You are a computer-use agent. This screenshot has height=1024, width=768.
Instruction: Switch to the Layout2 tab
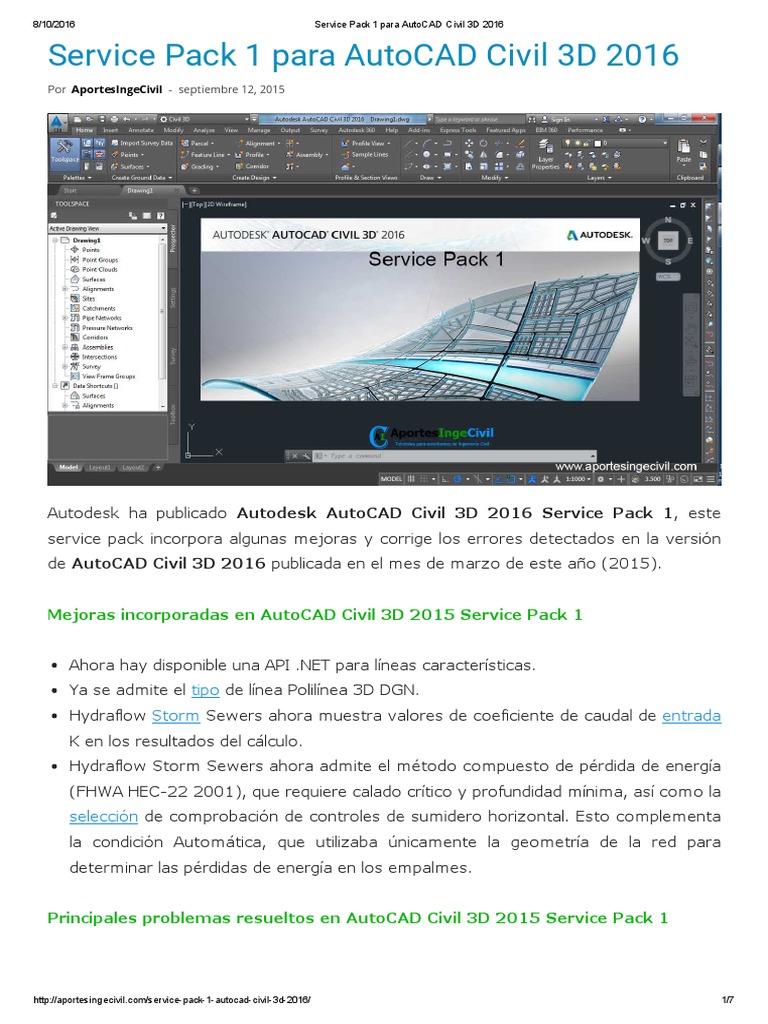pos(133,468)
